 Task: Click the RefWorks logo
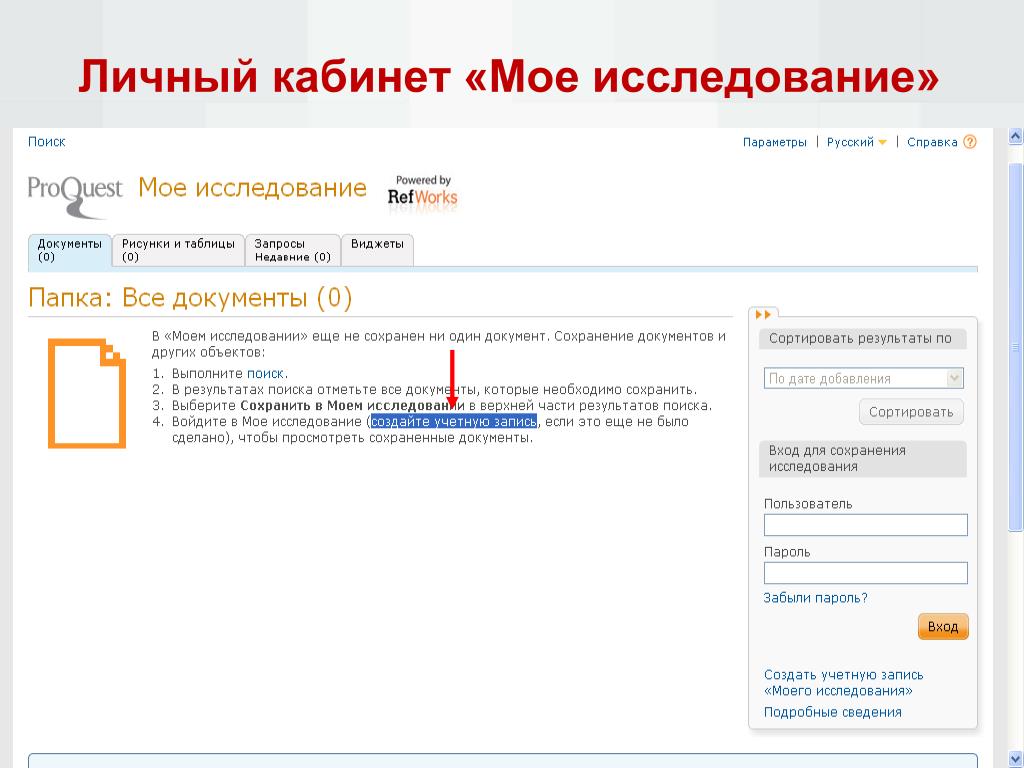(423, 191)
